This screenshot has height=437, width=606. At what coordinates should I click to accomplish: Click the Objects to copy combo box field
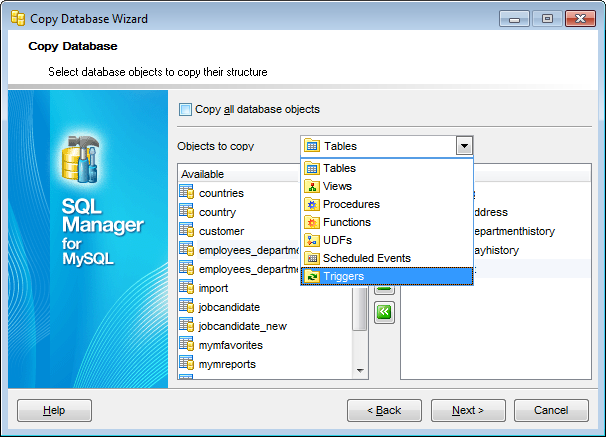coord(378,146)
